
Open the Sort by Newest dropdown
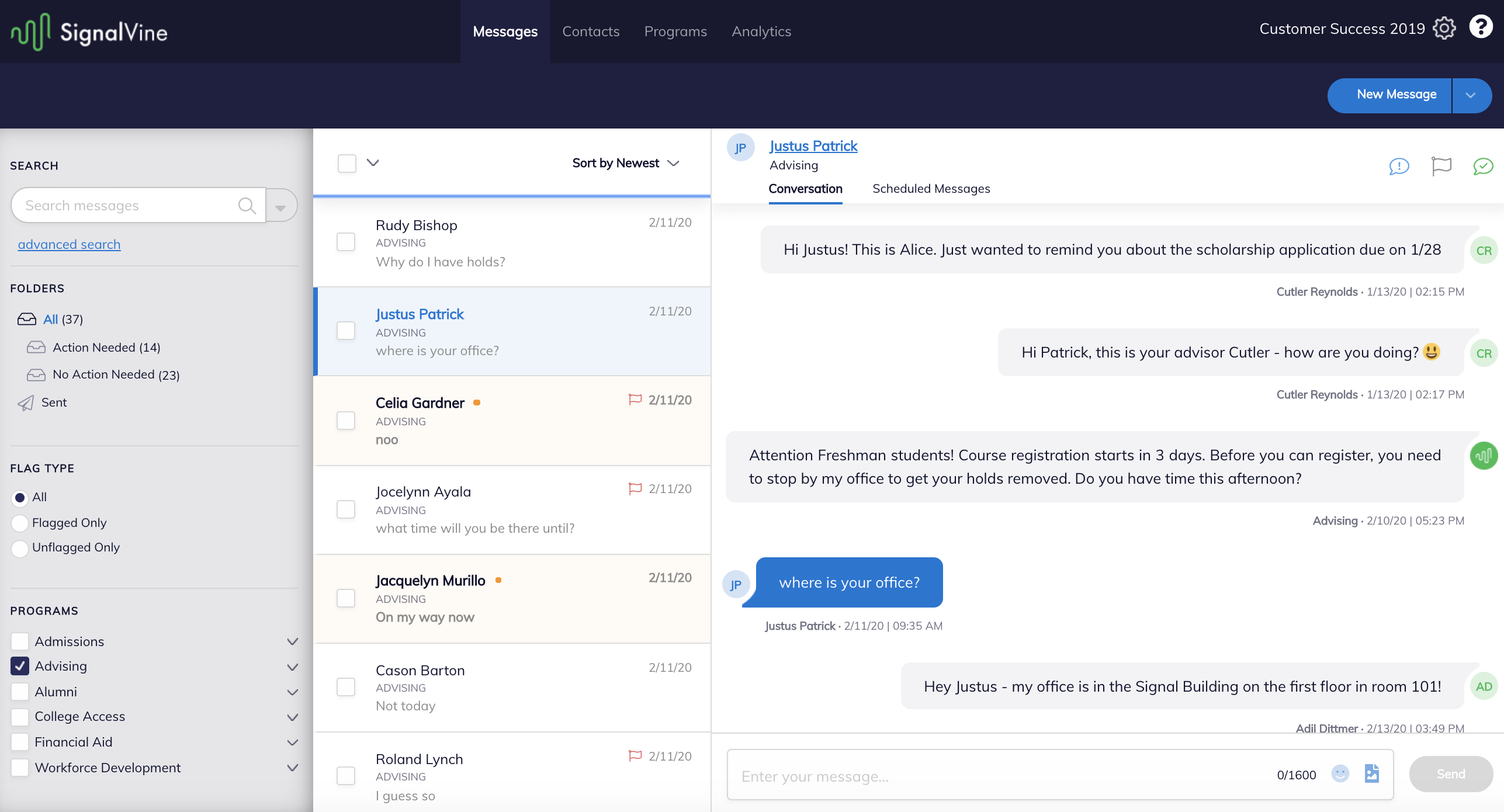coord(625,163)
